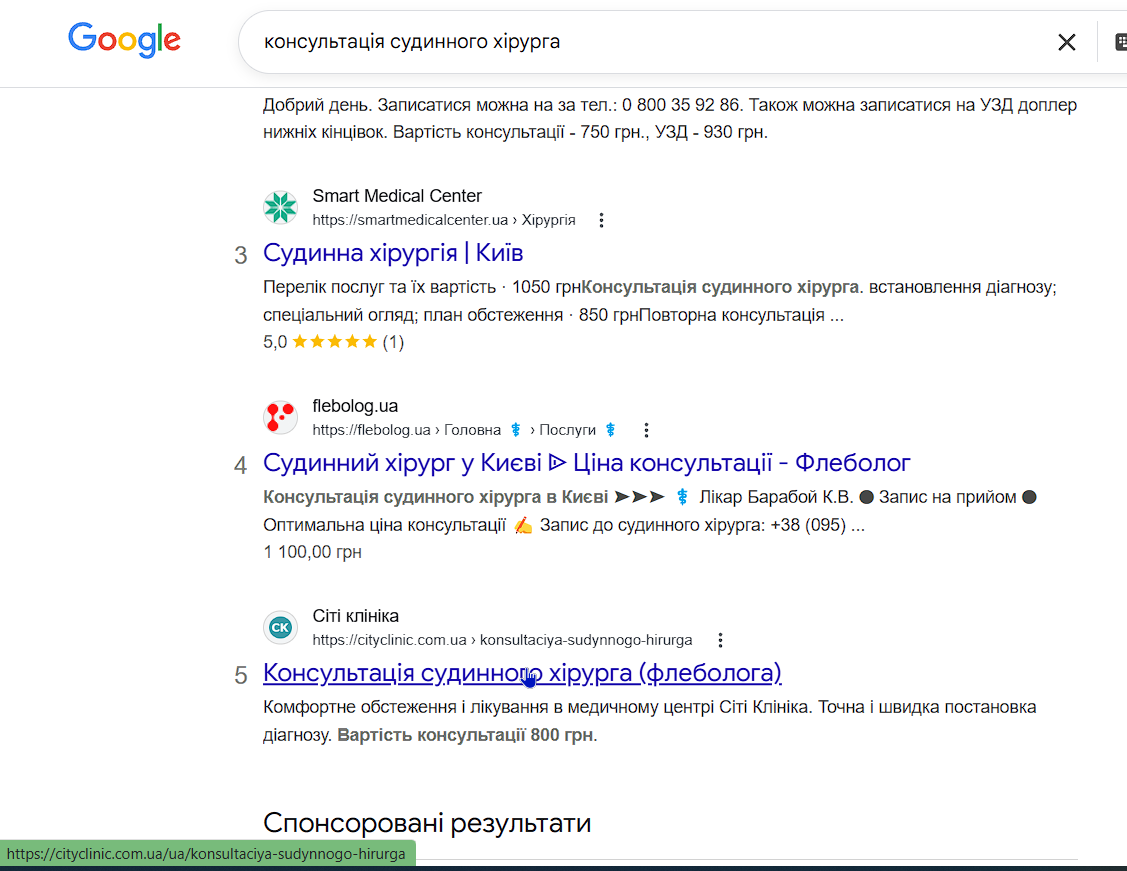This screenshot has height=871, width=1127.
Task: Open more options for the Smart Medical Center result
Action: (x=602, y=220)
